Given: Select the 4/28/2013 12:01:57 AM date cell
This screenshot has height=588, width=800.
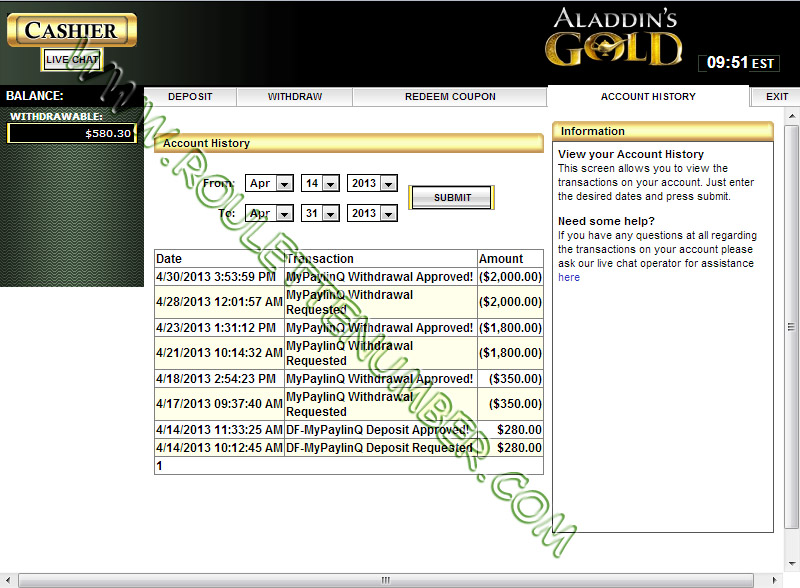Looking at the screenshot, I should (219, 302).
